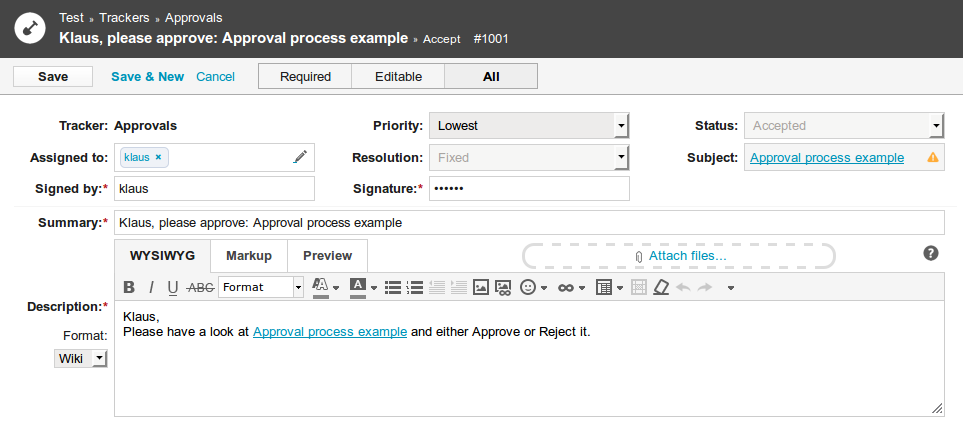Insert an image into the description
Viewport: 963px width, 433px height.
coord(481,287)
